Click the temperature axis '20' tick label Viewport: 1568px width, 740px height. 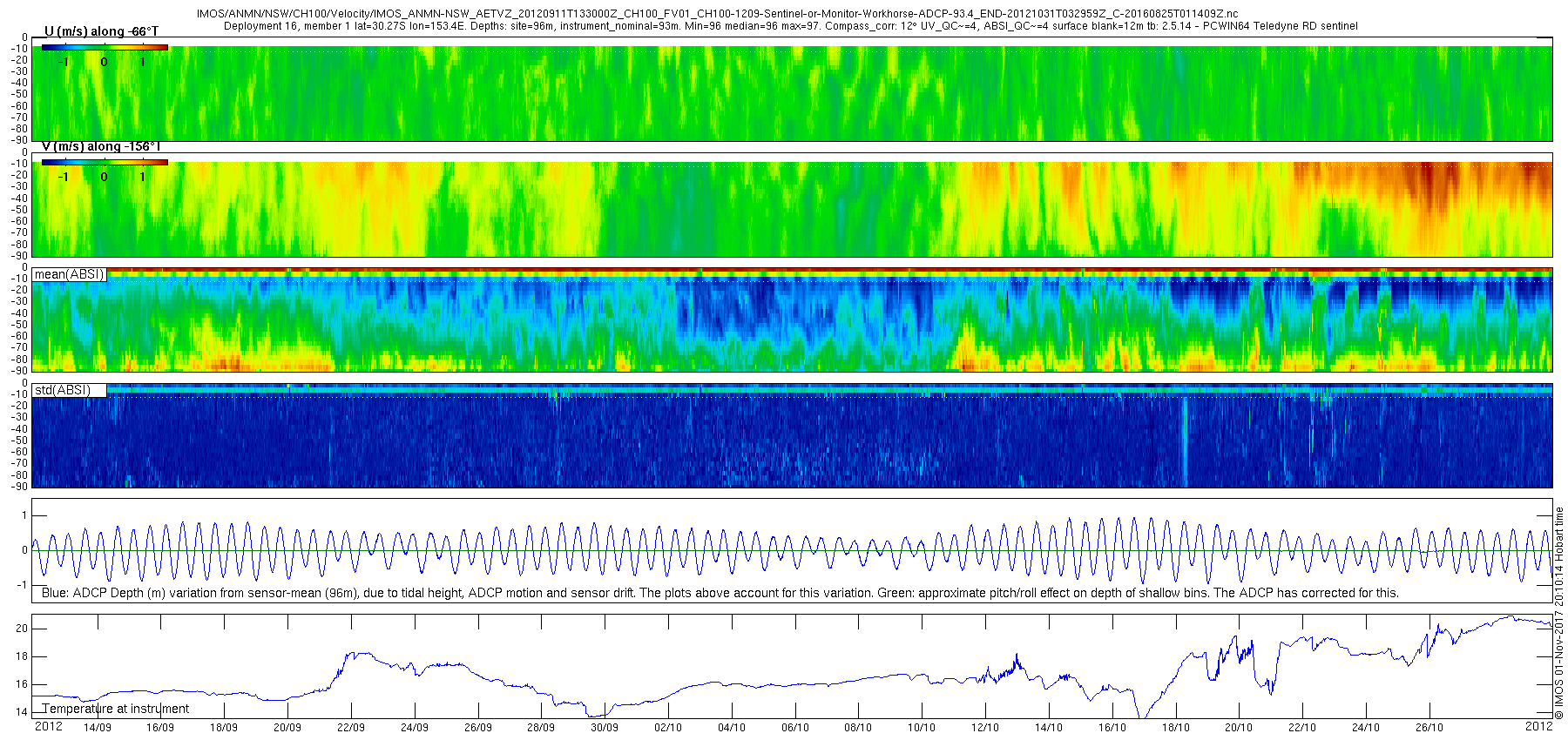(22, 629)
